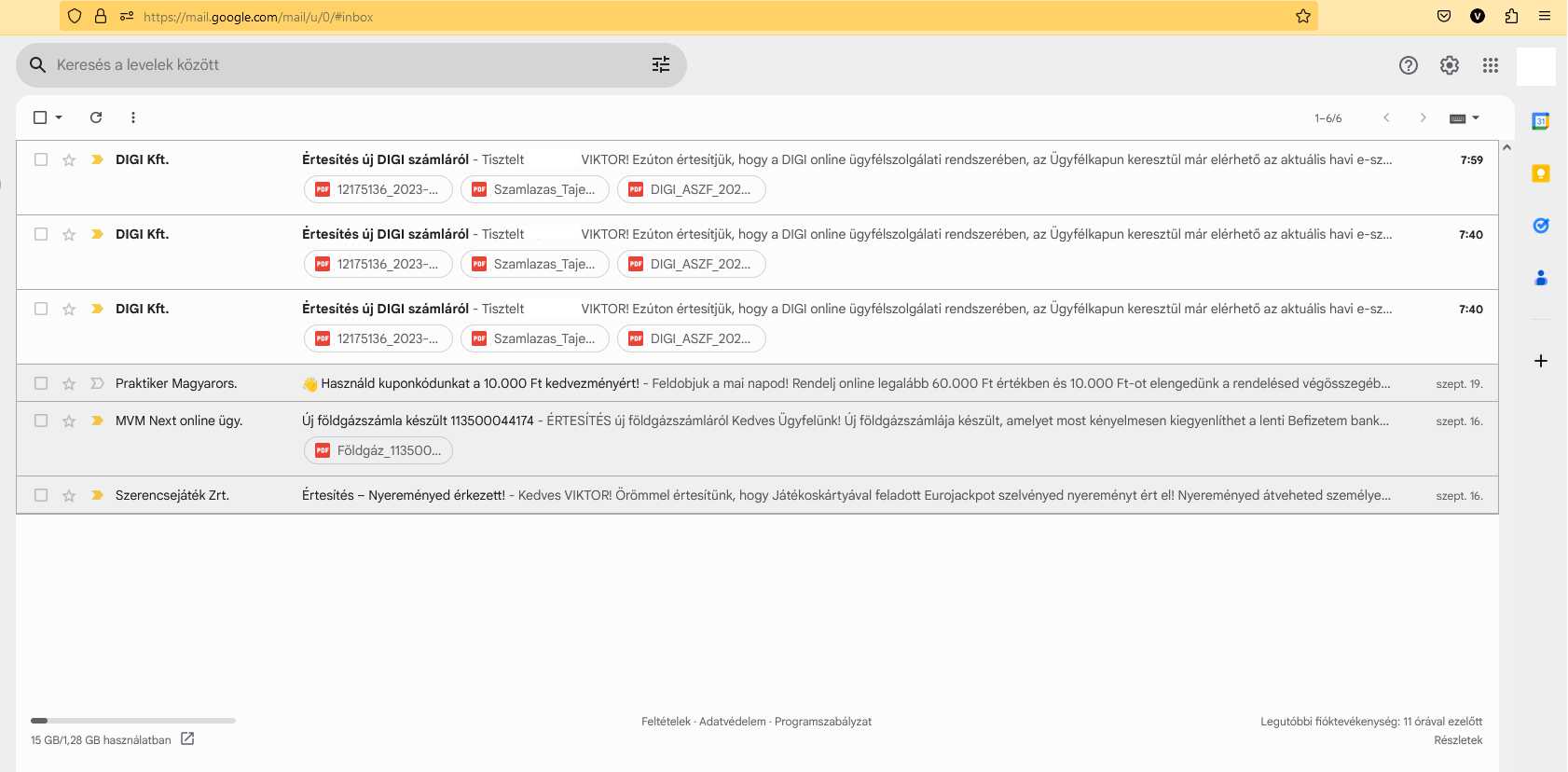This screenshot has width=1568, height=772.
Task: Star the 7:59 DIGI Kft. email
Action: pyautogui.click(x=69, y=160)
